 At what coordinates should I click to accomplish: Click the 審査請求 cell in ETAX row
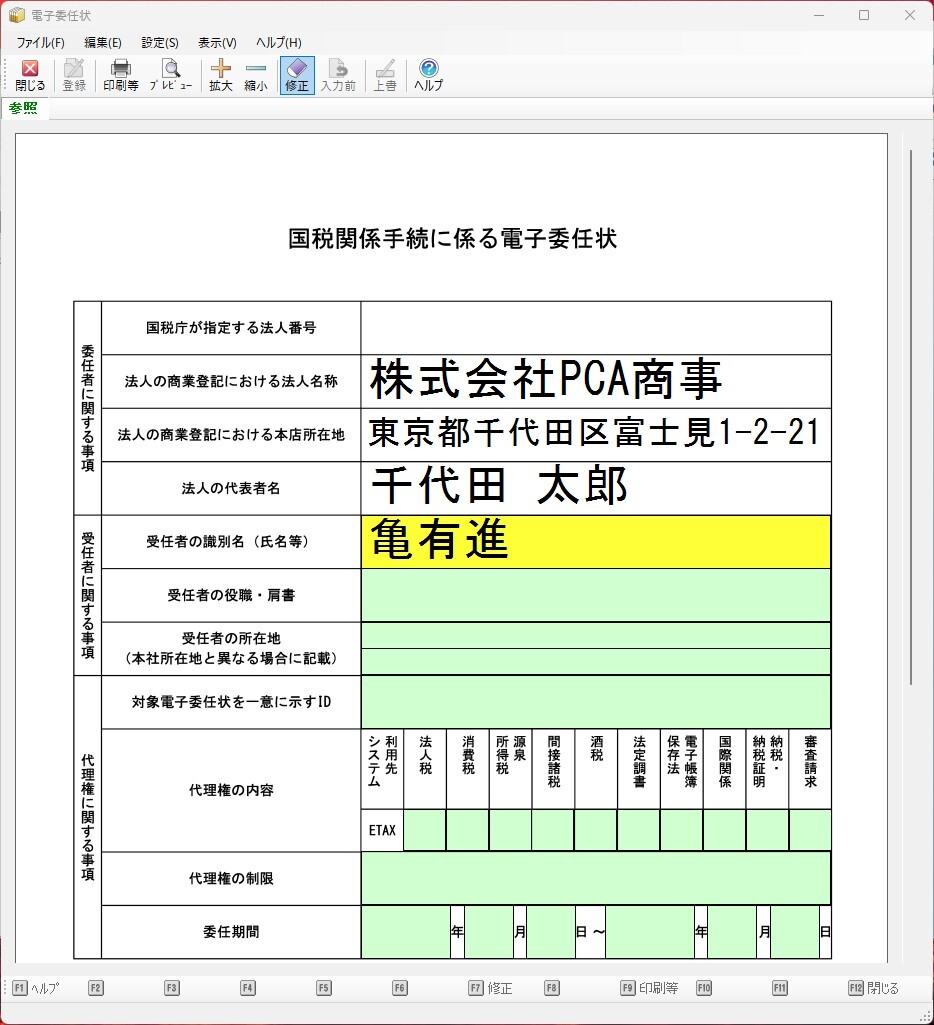pyautogui.click(x=810, y=830)
